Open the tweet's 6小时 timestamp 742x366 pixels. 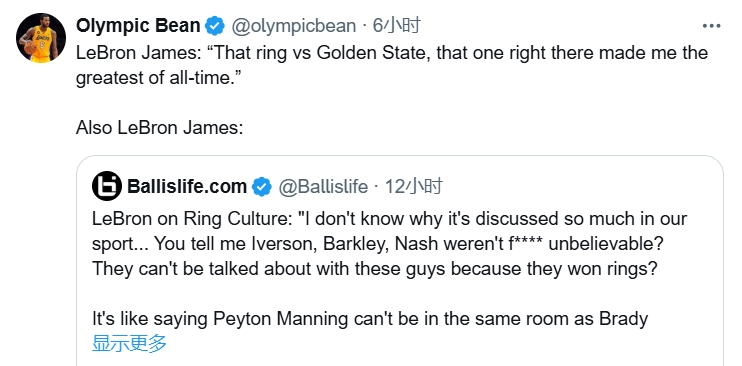(x=397, y=26)
